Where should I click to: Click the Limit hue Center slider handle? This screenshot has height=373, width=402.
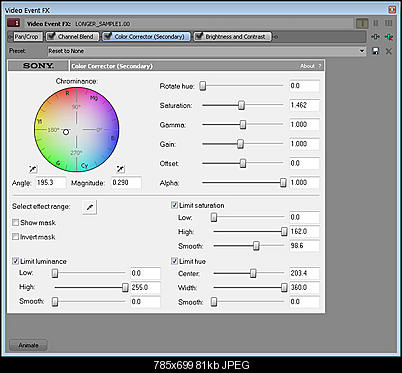tap(253, 273)
